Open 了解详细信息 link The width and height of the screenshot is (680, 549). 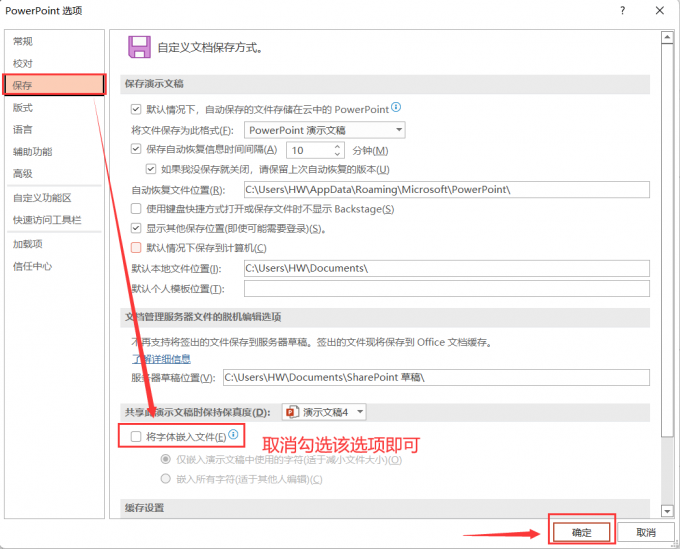pyautogui.click(x=161, y=359)
